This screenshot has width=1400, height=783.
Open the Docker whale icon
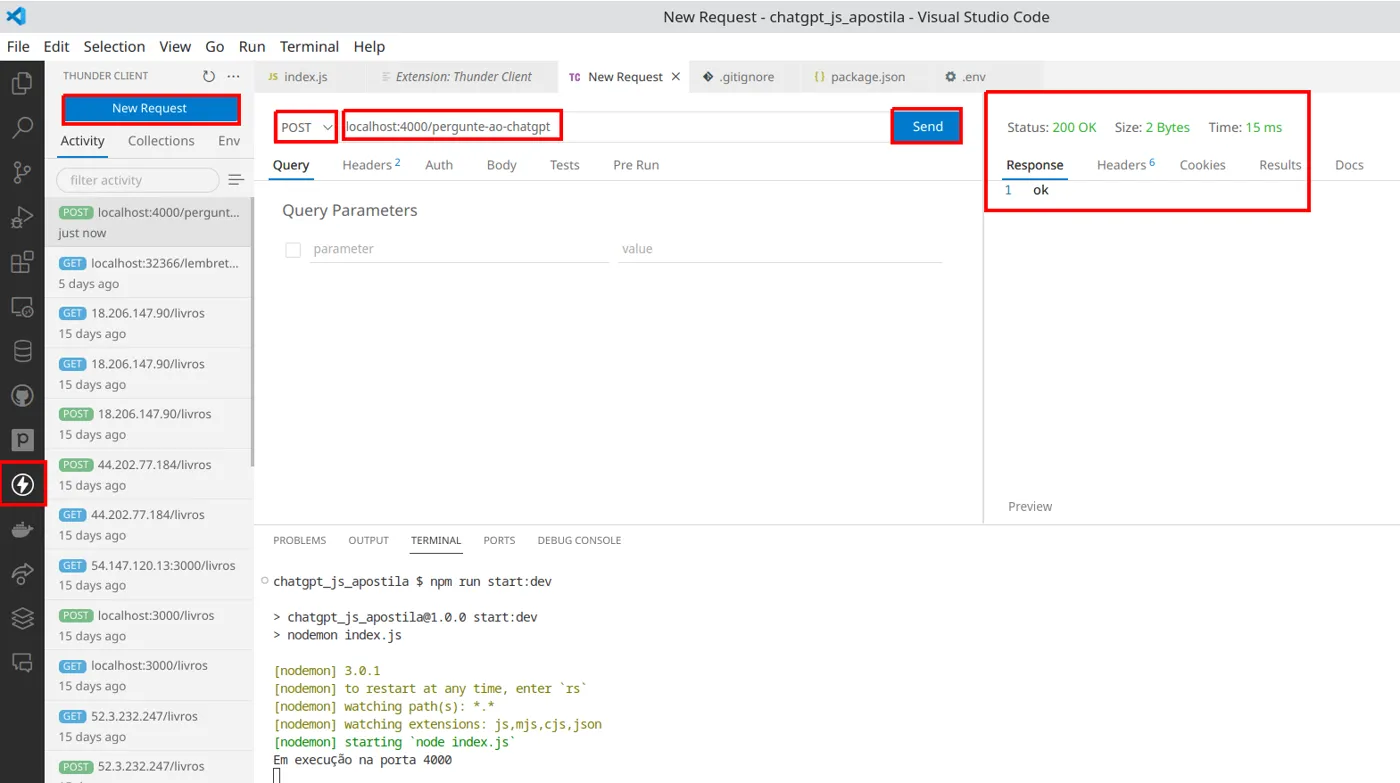22,530
